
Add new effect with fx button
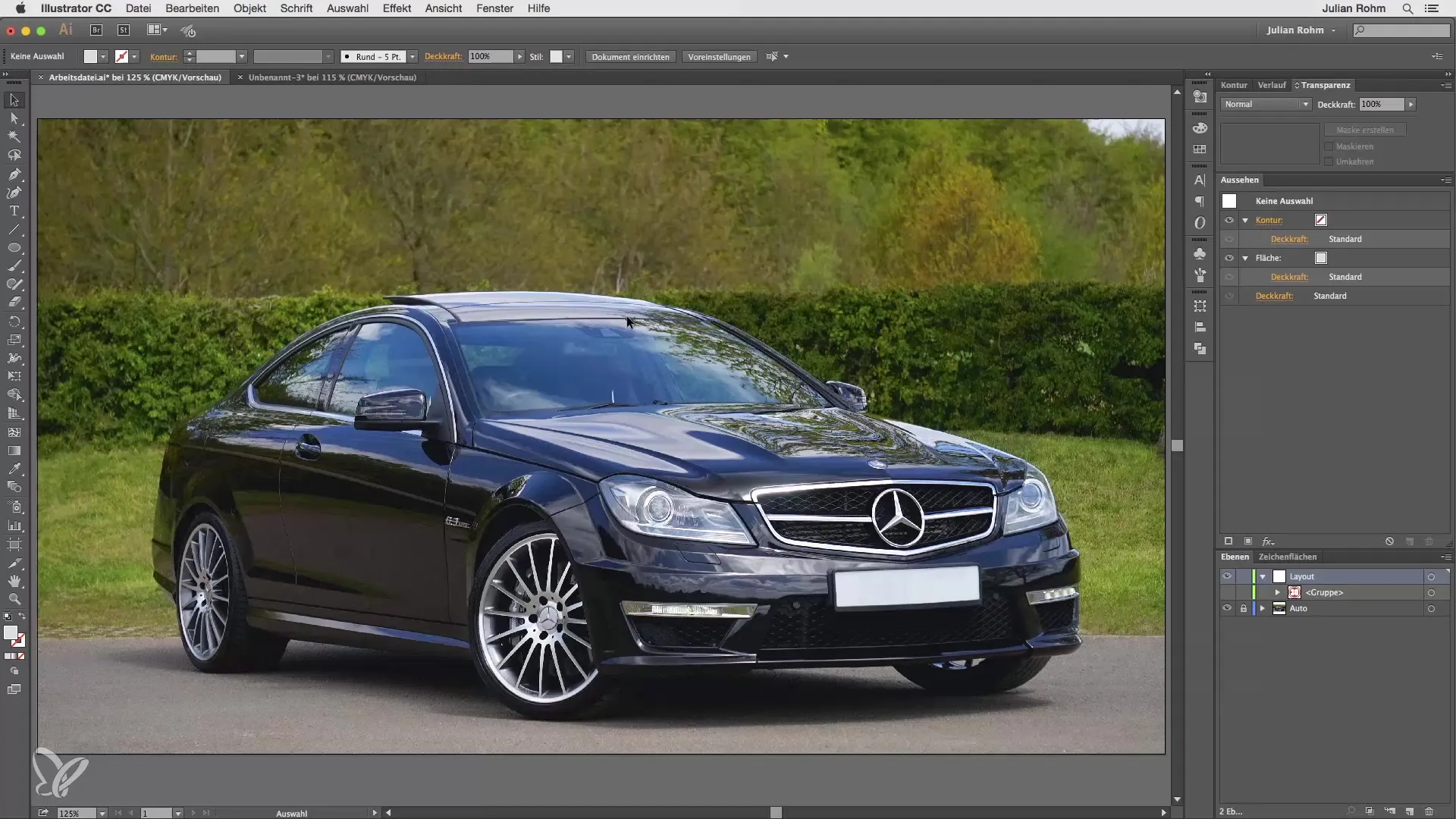tap(1268, 541)
